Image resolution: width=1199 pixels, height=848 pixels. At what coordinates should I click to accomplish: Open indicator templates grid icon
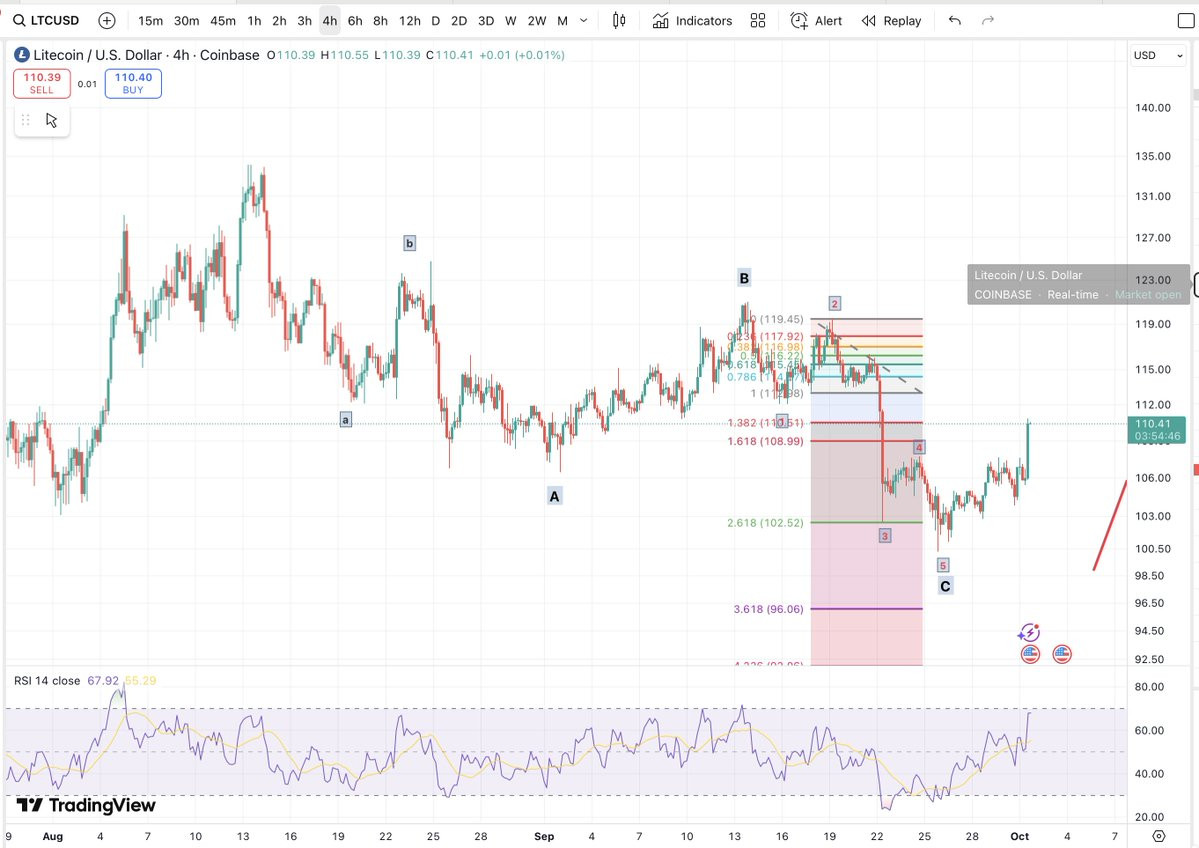(758, 21)
